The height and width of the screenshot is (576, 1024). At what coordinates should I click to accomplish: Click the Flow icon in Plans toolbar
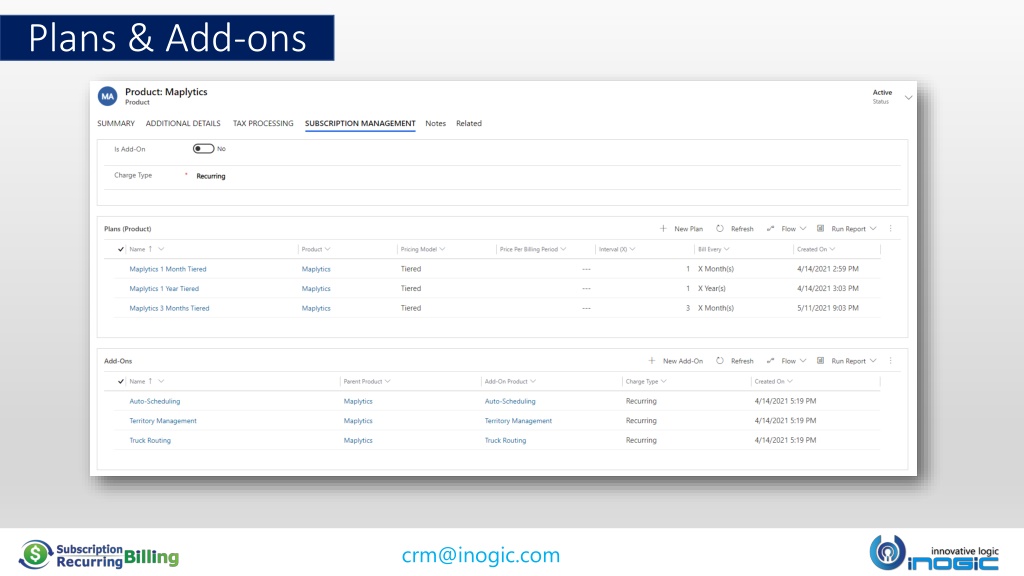[x=771, y=229]
